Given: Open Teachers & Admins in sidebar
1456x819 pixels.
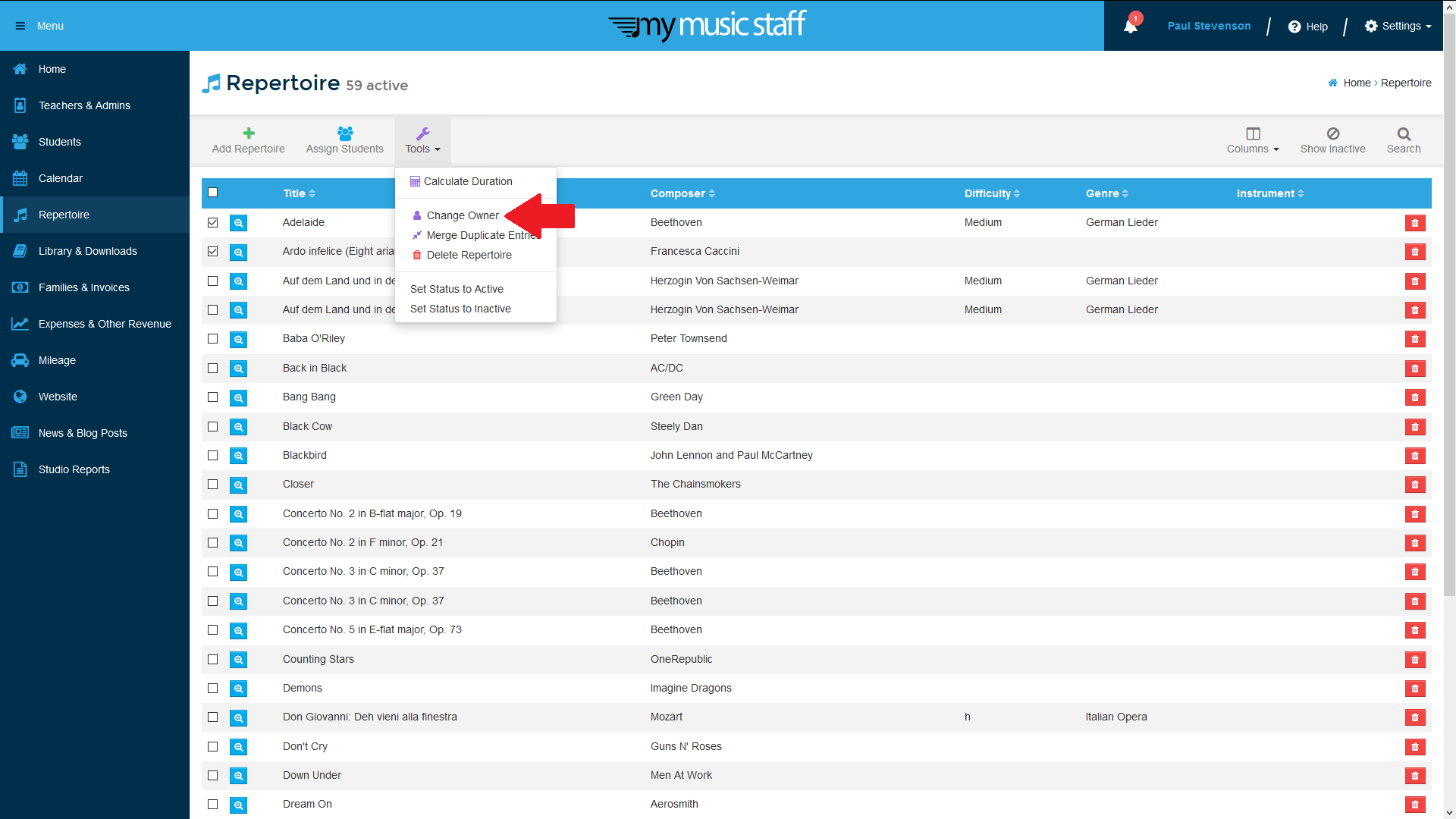Looking at the screenshot, I should click(95, 105).
